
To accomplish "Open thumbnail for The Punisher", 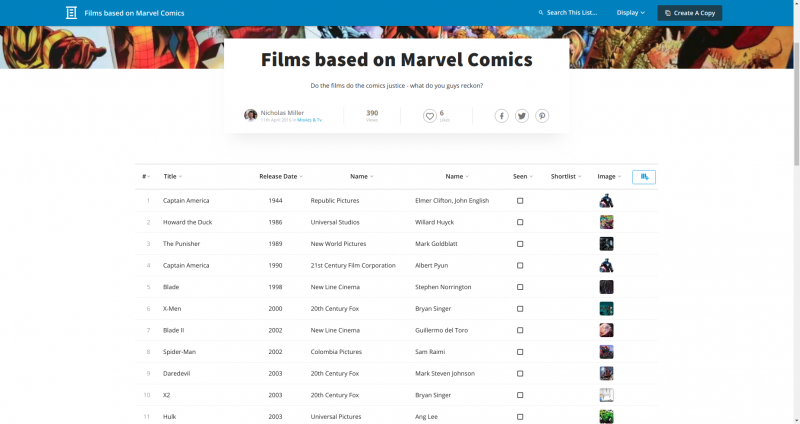I will point(606,244).
